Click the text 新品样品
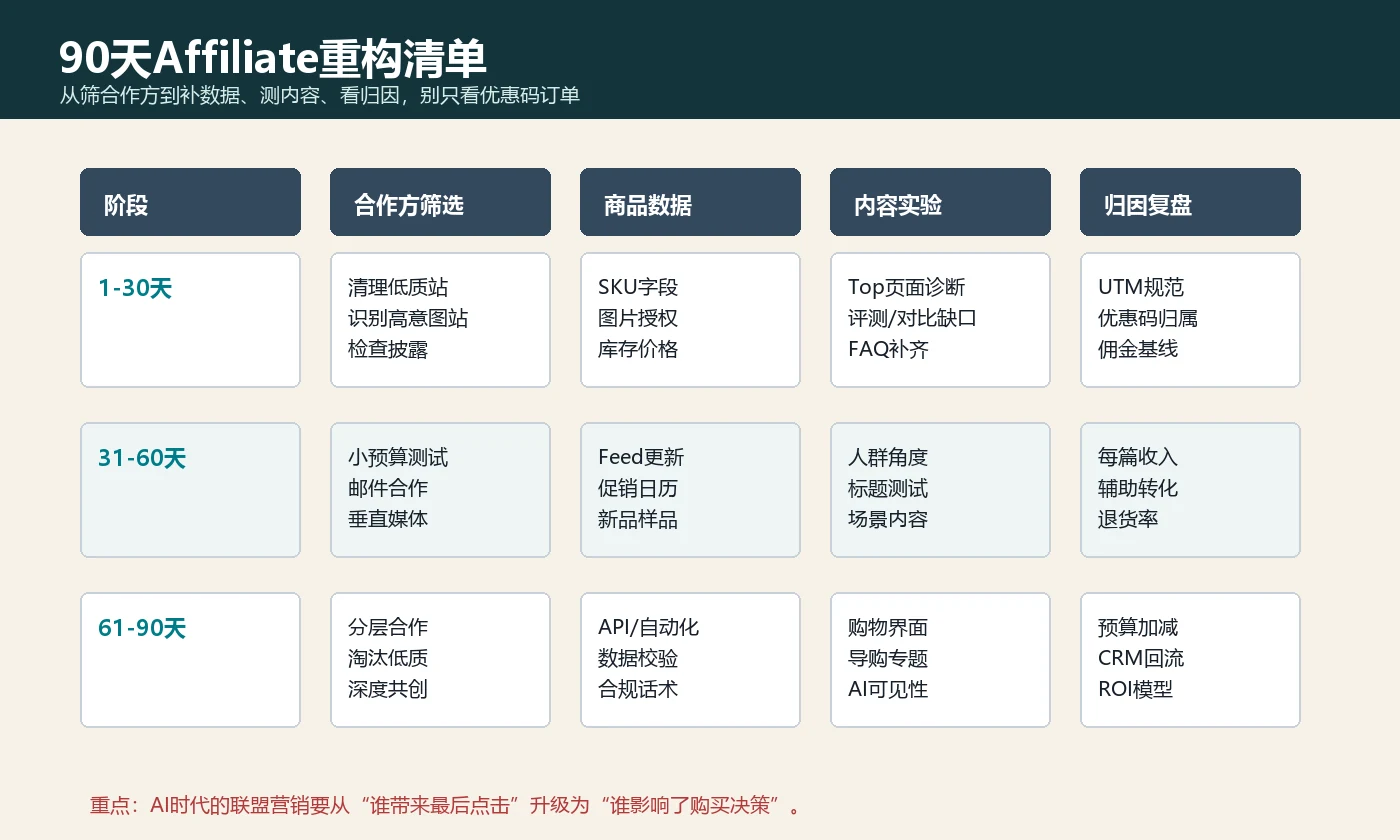This screenshot has height=840, width=1400. (x=638, y=519)
